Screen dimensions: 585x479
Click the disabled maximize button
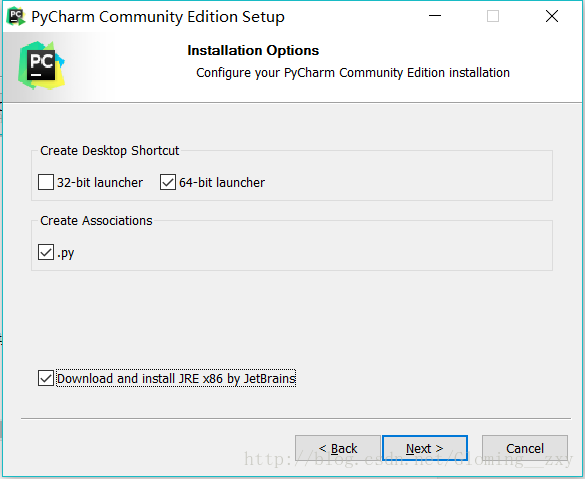pyautogui.click(x=493, y=16)
